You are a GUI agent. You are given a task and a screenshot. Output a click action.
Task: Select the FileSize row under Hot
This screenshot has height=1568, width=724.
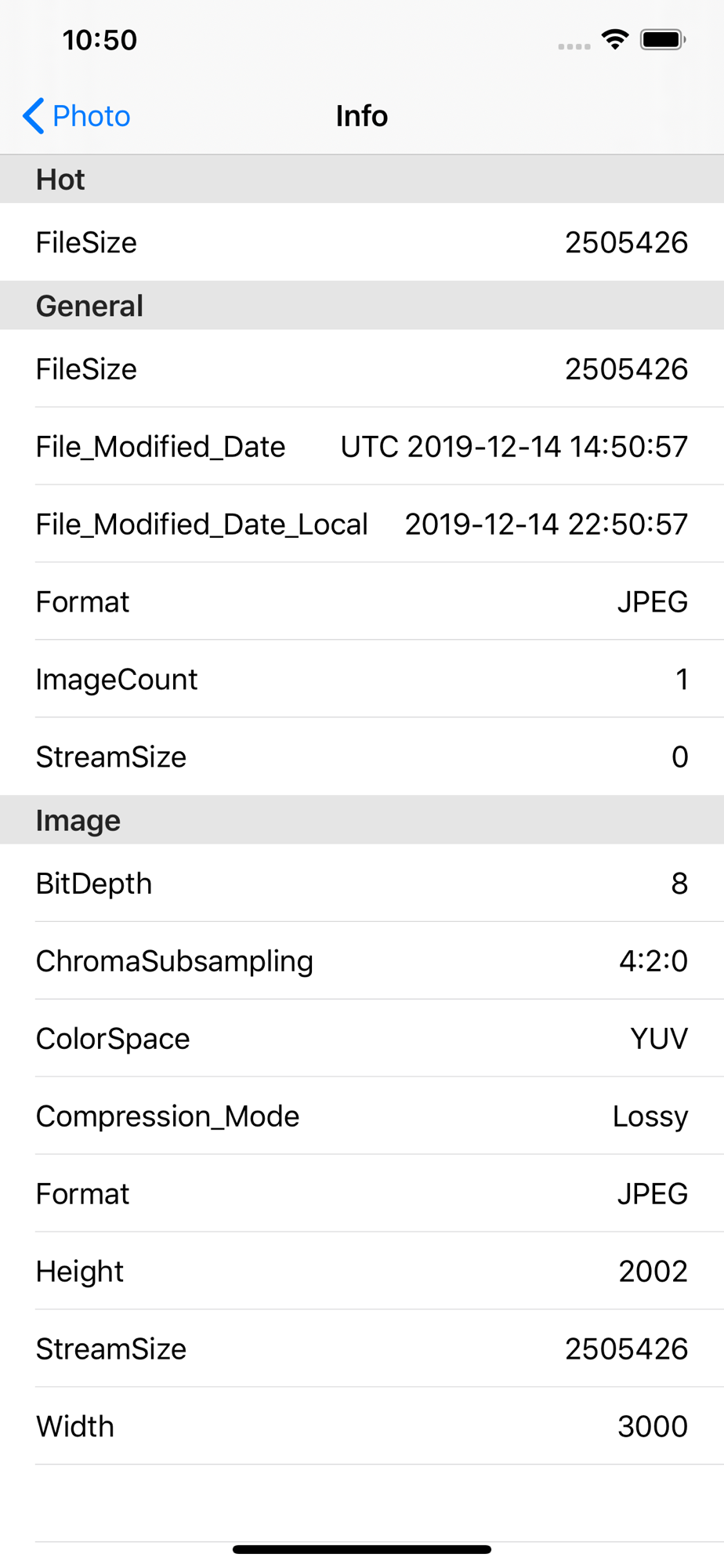coord(362,242)
